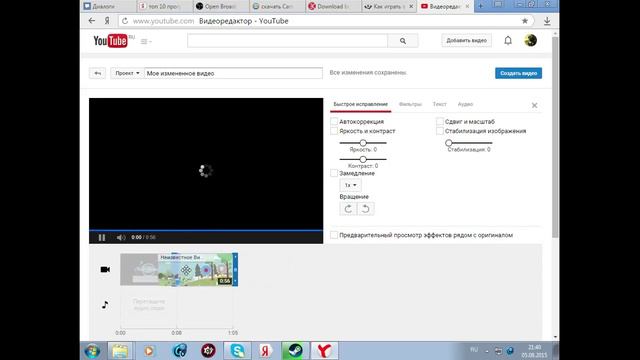The height and width of the screenshot is (360, 640).
Task: Open Steam from taskbar
Action: point(295,351)
